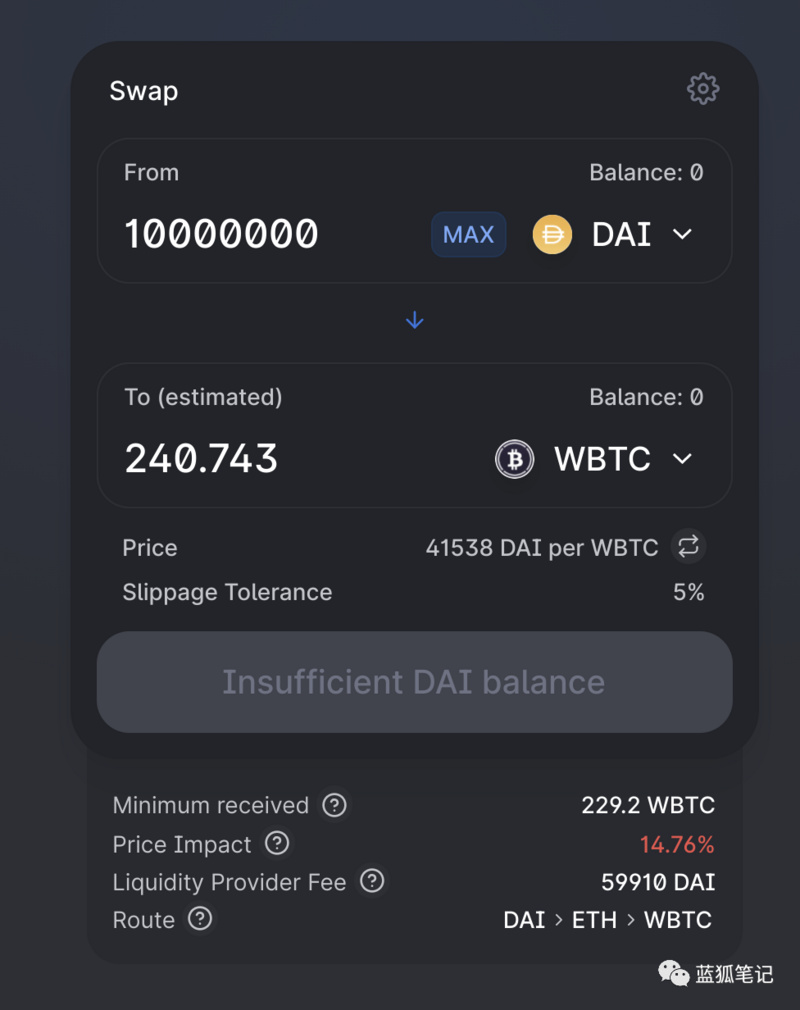Show help for Route
This screenshot has width=800, height=1010.
200,919
